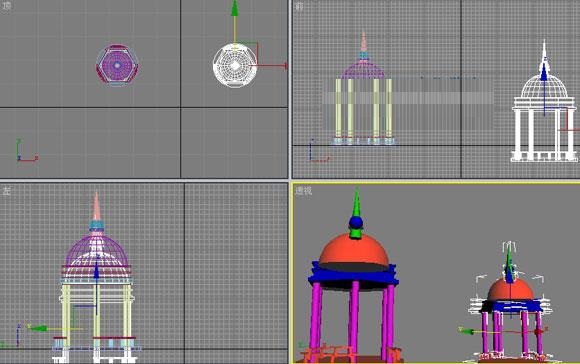The width and height of the screenshot is (580, 364).
Task: Click the green Y-axis arrow in Left viewport
Action: point(40,328)
